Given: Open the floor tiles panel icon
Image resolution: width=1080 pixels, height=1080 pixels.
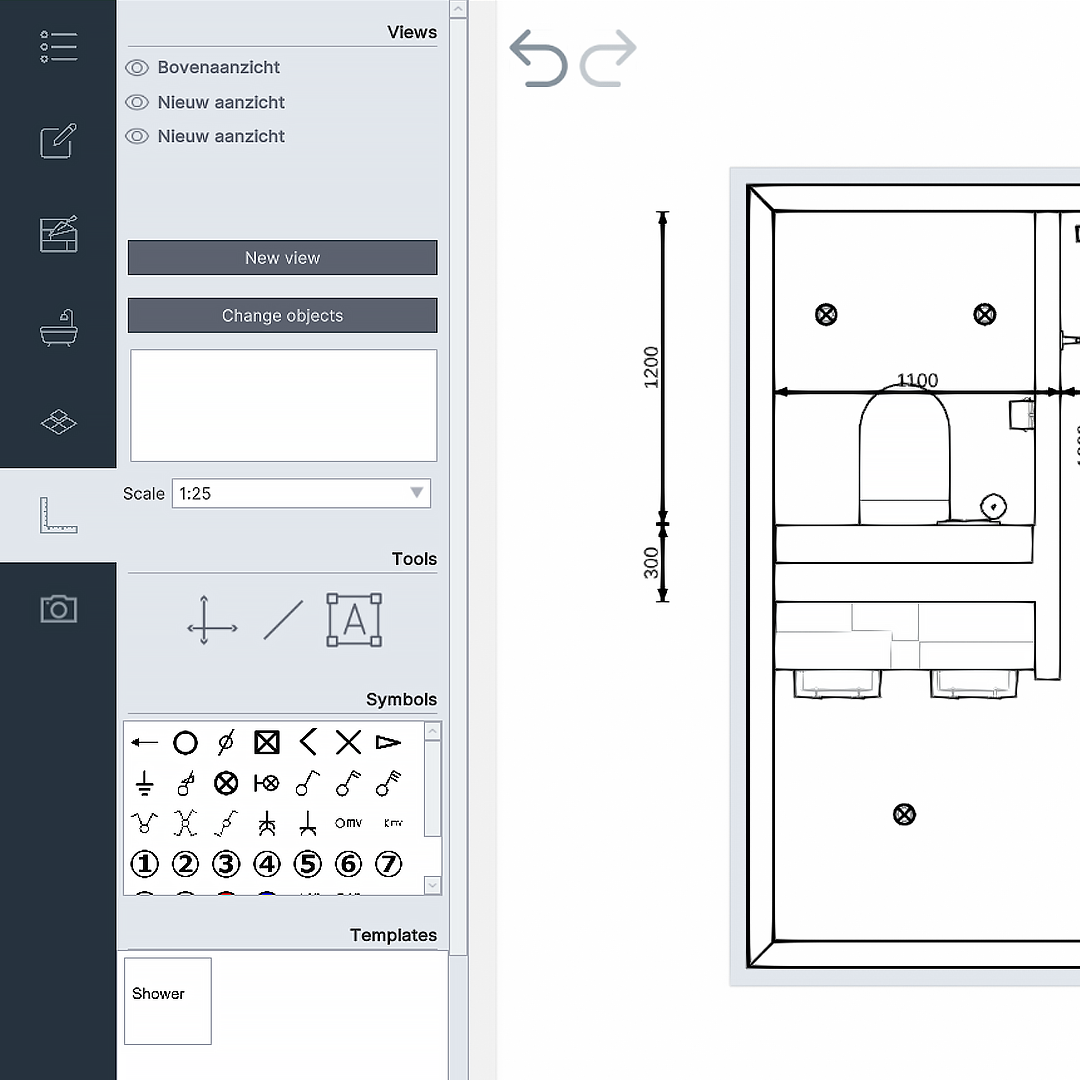Looking at the screenshot, I should pos(58,421).
